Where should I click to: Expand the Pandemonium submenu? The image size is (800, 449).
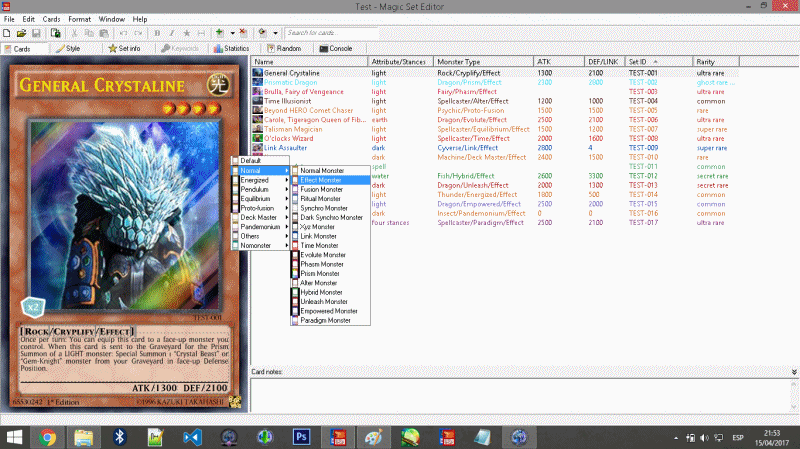(x=260, y=227)
